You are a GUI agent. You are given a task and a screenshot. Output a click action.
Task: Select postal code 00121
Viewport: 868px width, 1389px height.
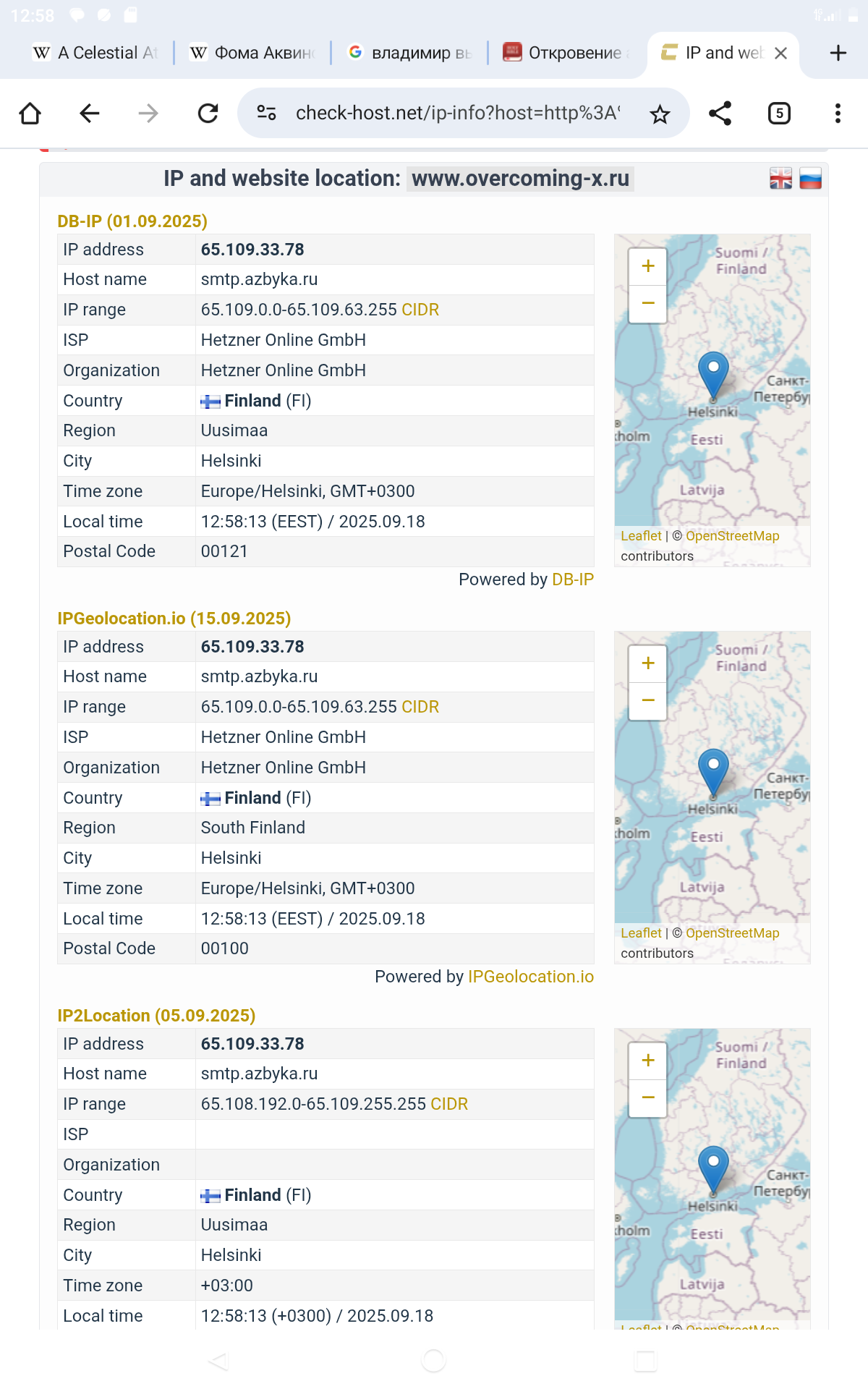point(224,551)
